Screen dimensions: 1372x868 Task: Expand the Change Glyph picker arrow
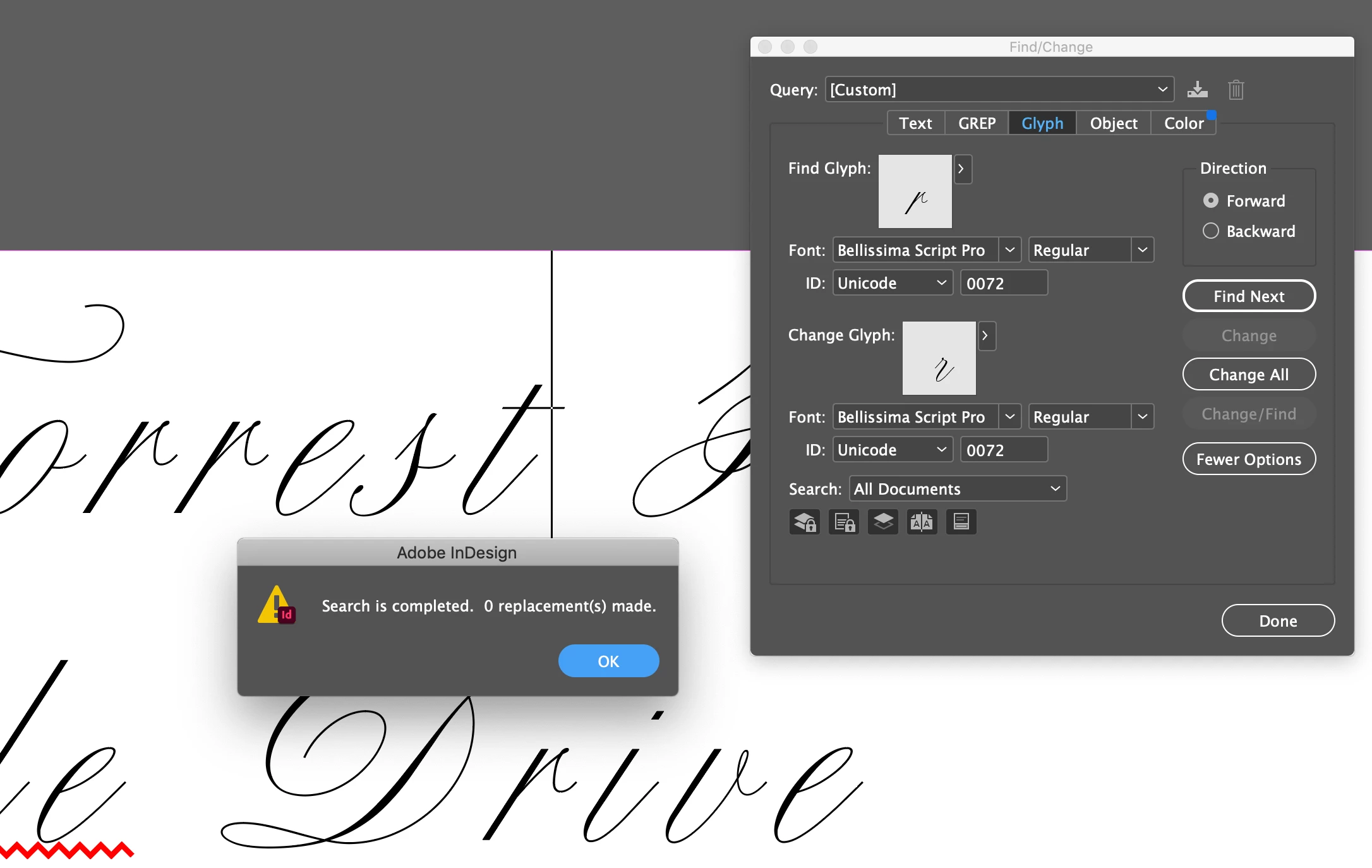pyautogui.click(x=985, y=335)
